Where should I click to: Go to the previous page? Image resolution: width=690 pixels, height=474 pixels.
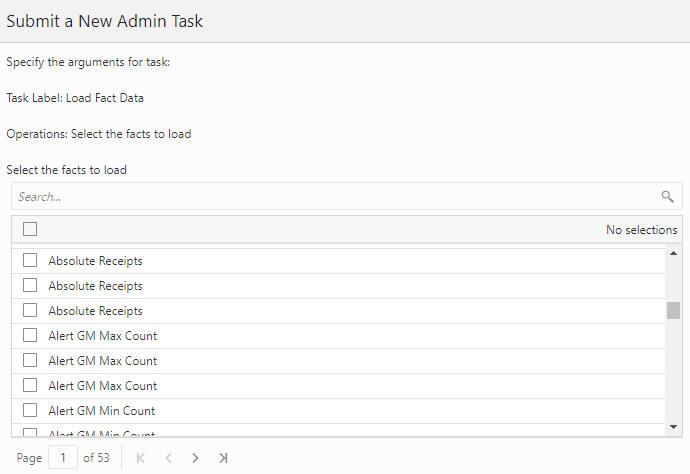click(169, 458)
